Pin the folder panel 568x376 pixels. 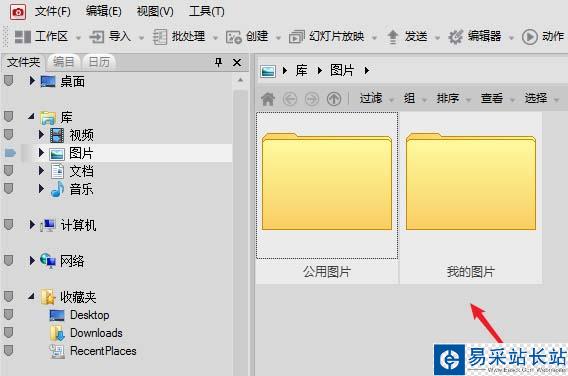(x=218, y=62)
